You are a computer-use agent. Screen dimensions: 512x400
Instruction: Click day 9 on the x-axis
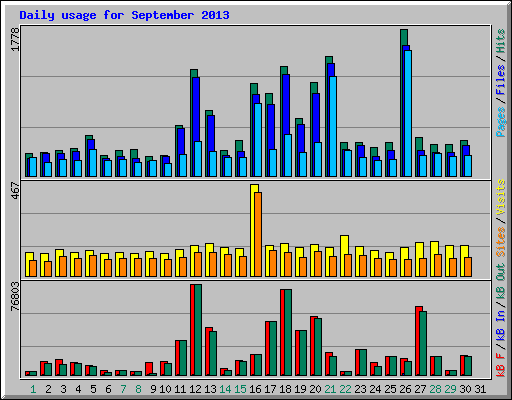(153, 389)
